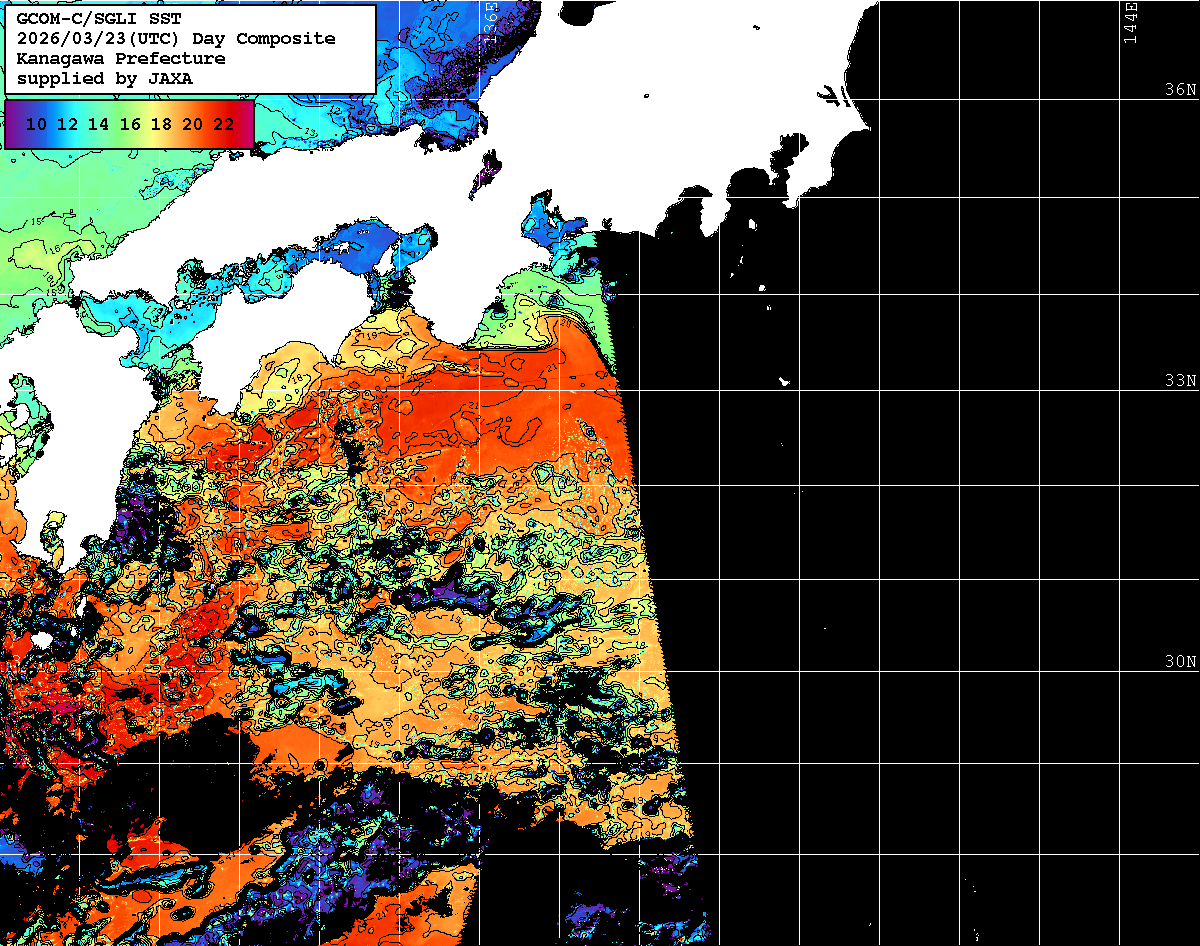Click the Kanagawa Prefecture label
The width and height of the screenshot is (1200, 946).
(120, 59)
